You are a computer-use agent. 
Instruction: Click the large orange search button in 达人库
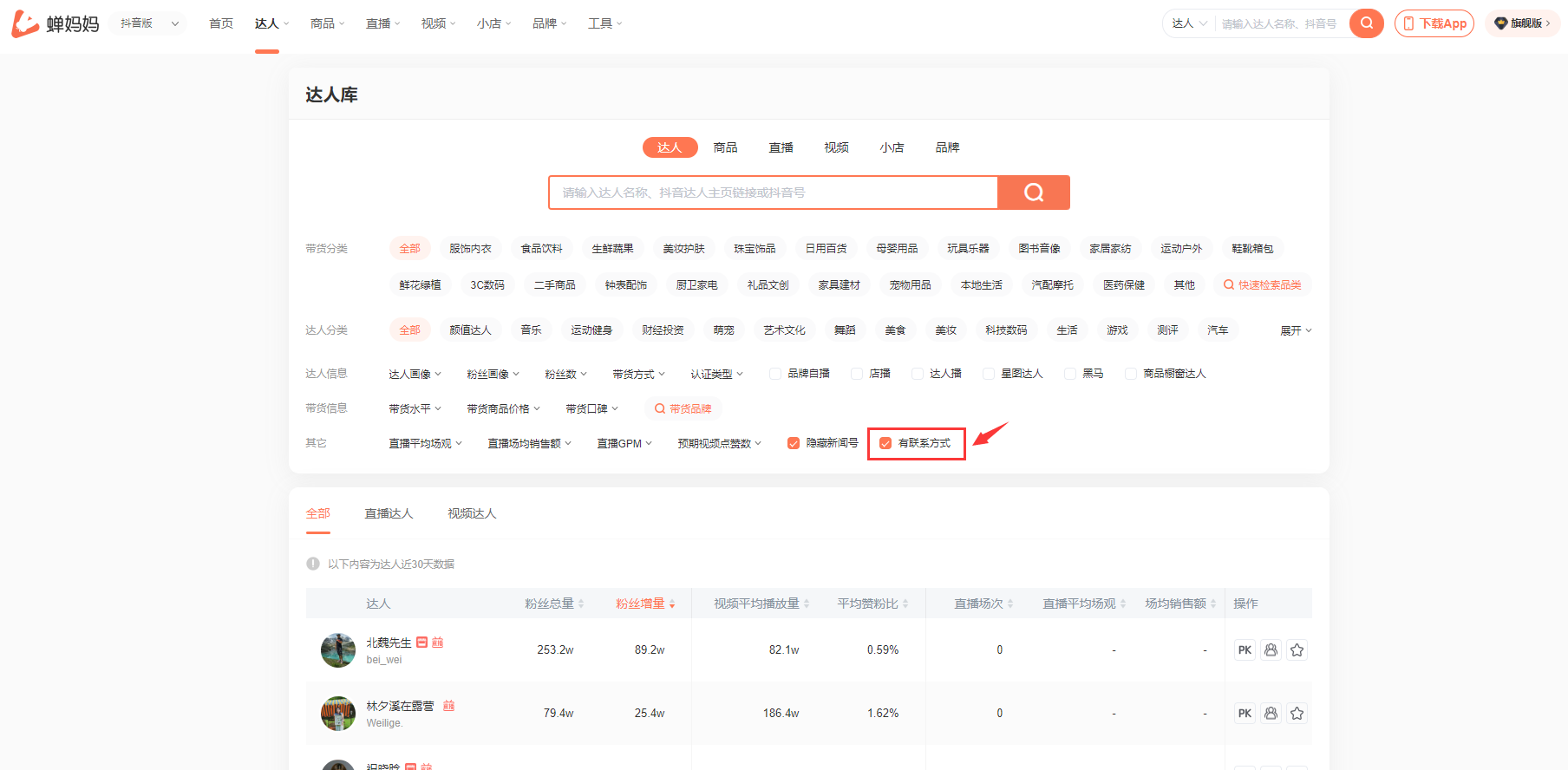[1034, 192]
